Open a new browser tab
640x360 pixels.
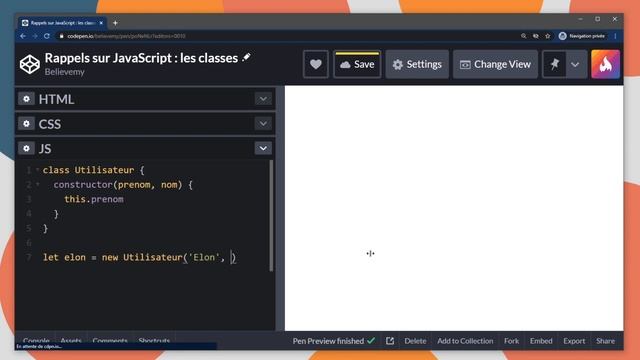pyautogui.click(x=115, y=23)
